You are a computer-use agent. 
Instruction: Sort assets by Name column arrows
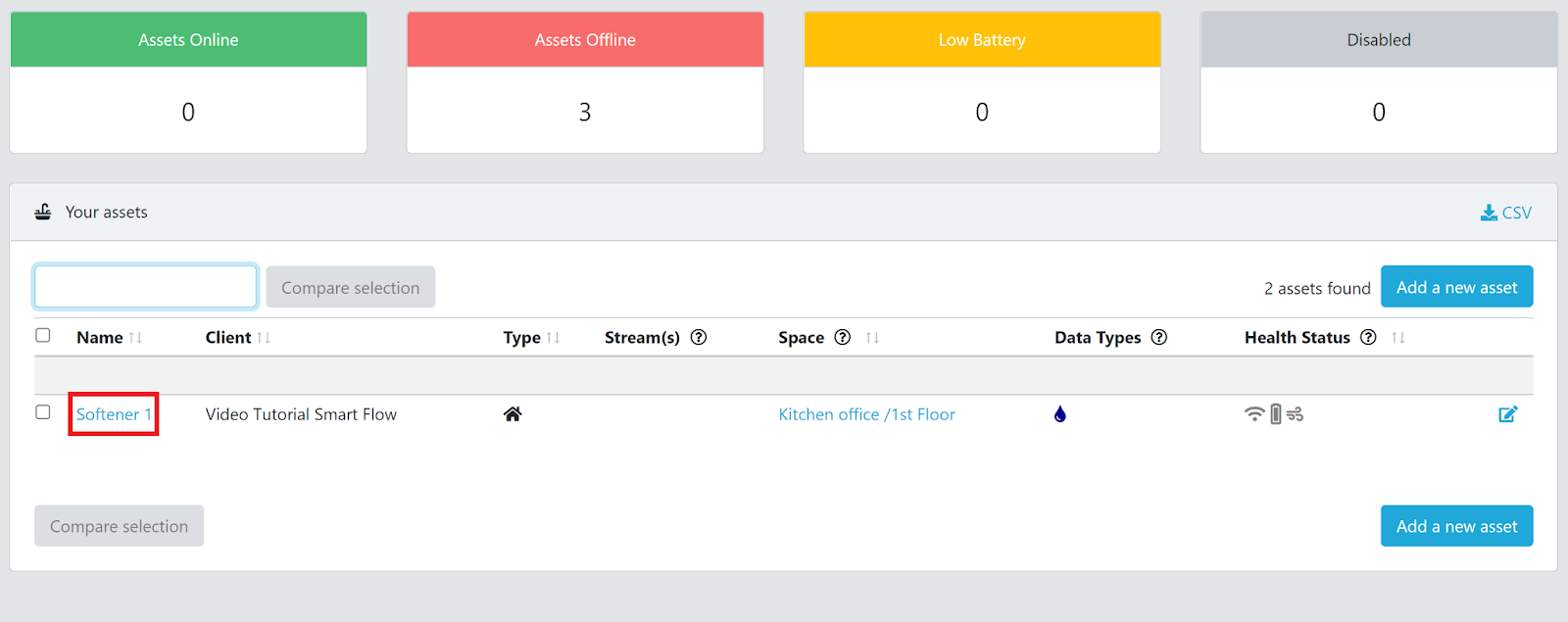[135, 338]
